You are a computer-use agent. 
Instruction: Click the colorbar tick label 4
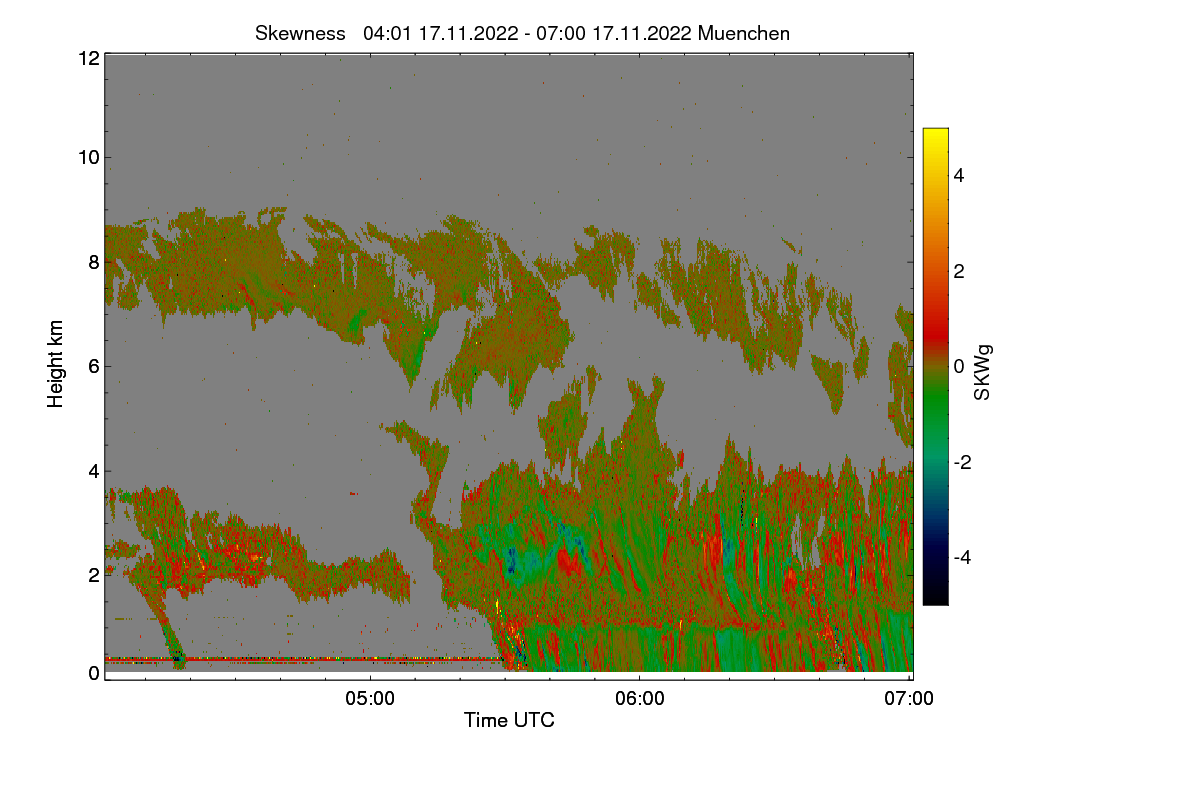coord(959,176)
